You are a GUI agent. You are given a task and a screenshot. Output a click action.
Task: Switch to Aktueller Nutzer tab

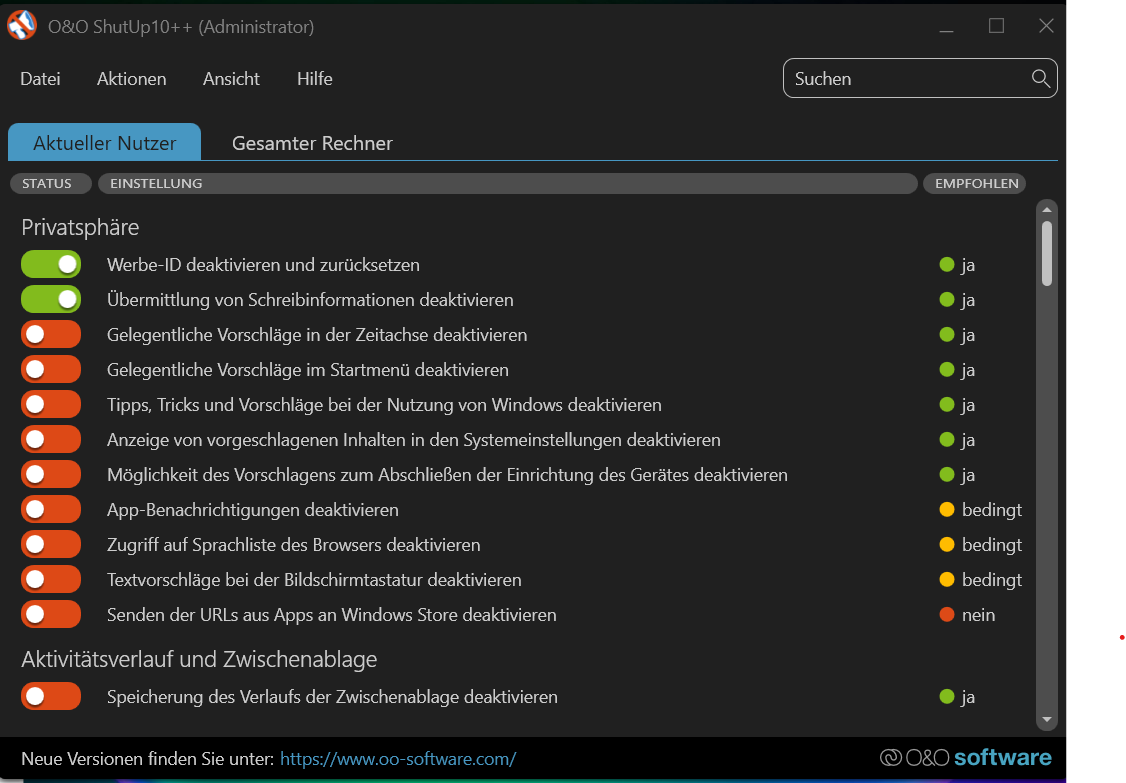point(104,142)
